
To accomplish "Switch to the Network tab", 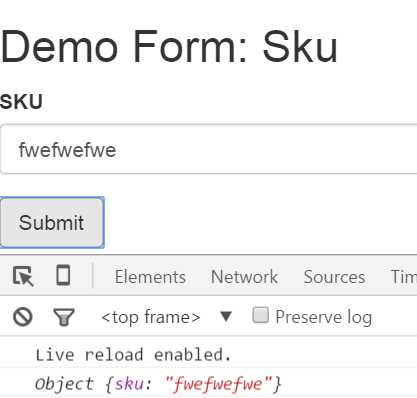I will pos(245,277).
